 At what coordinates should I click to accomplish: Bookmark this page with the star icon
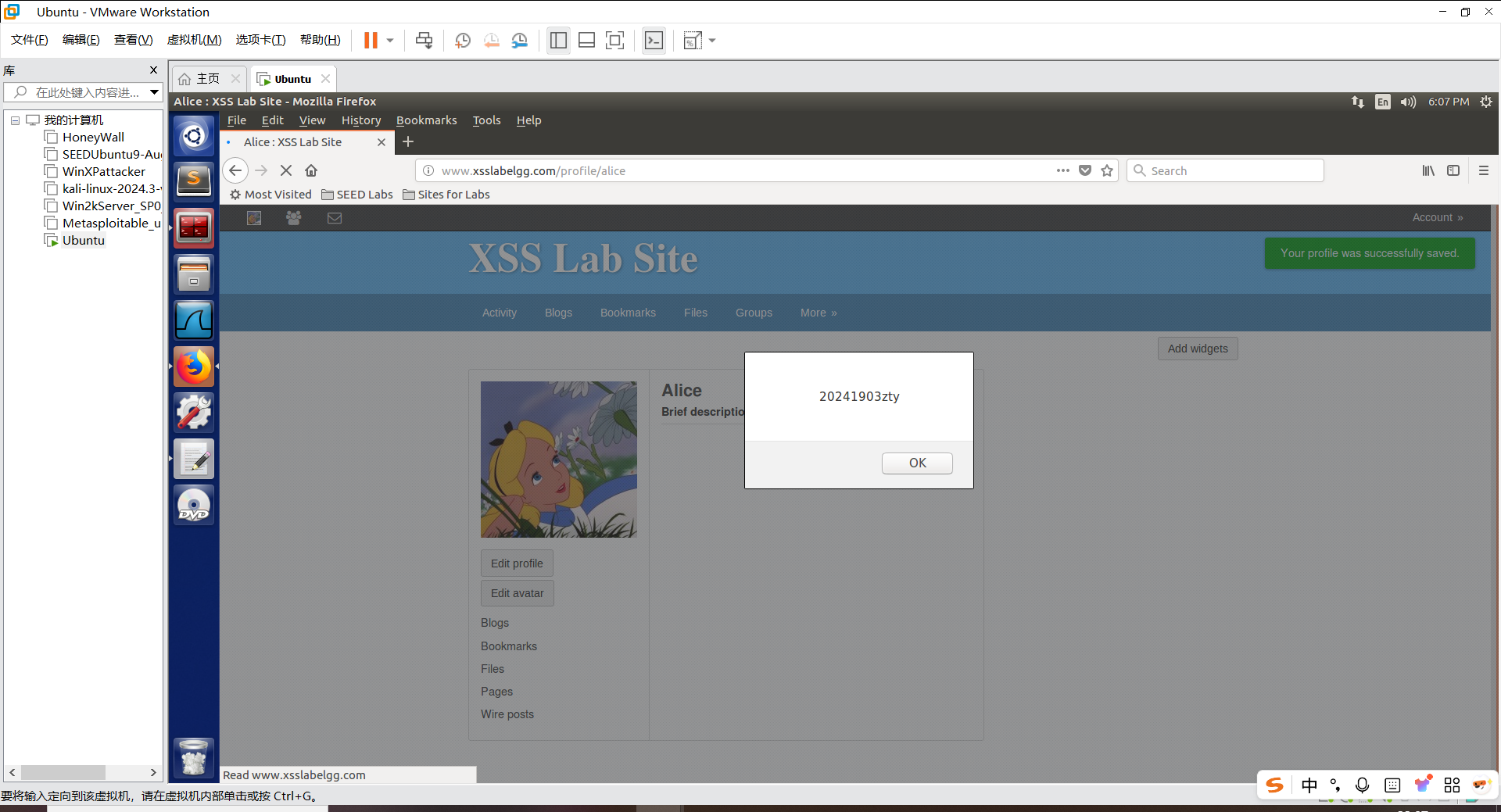1107,170
